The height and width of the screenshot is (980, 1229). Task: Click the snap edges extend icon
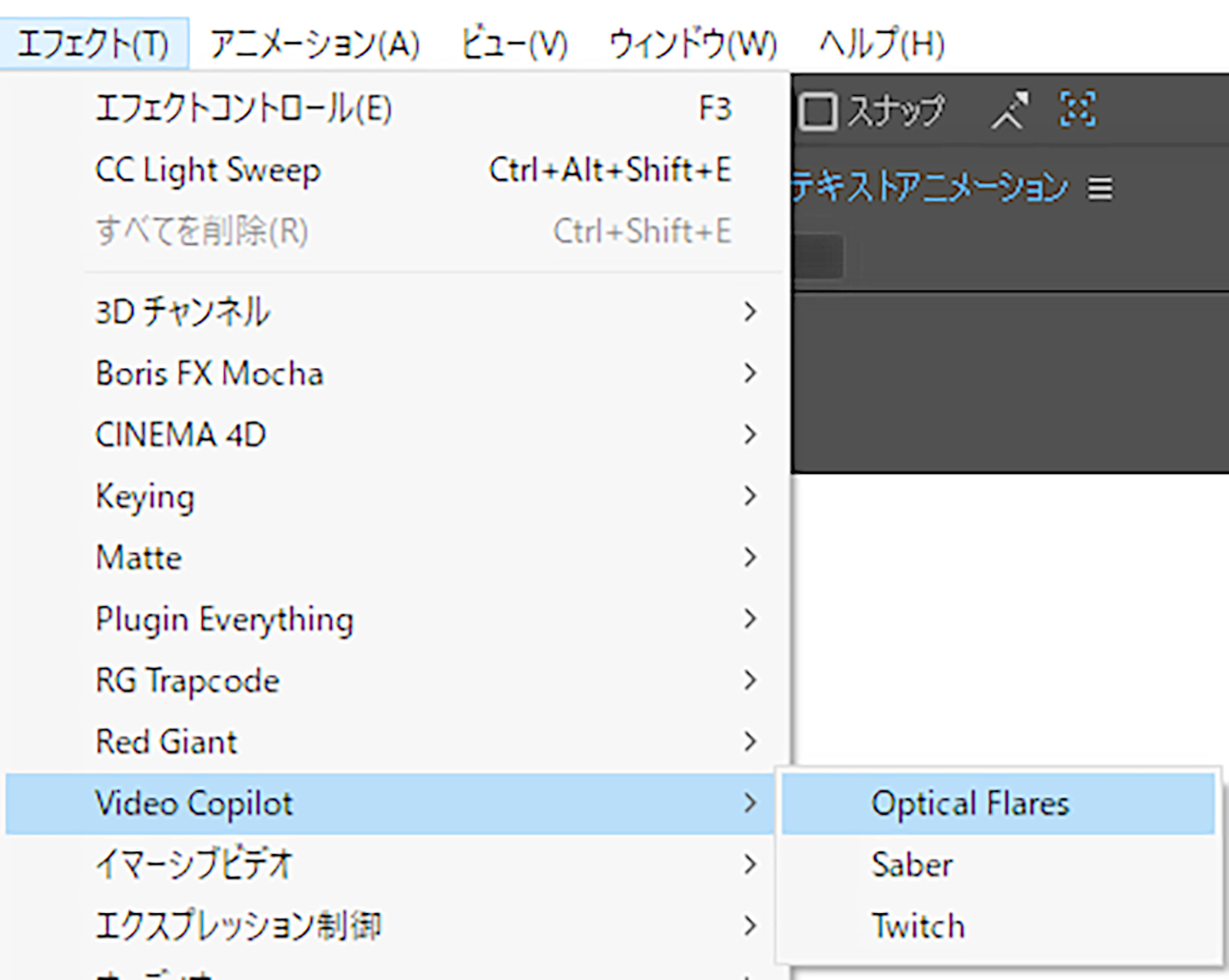(1009, 111)
